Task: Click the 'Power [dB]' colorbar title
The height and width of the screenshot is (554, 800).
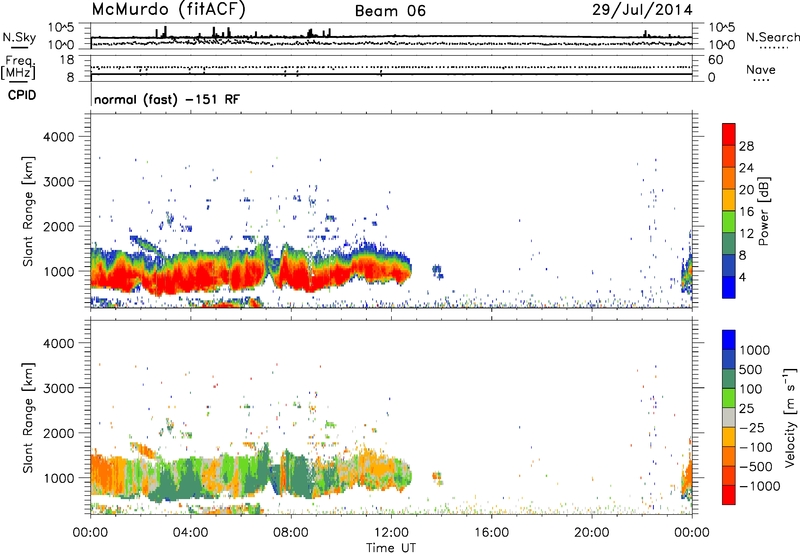Action: pyautogui.click(x=763, y=211)
